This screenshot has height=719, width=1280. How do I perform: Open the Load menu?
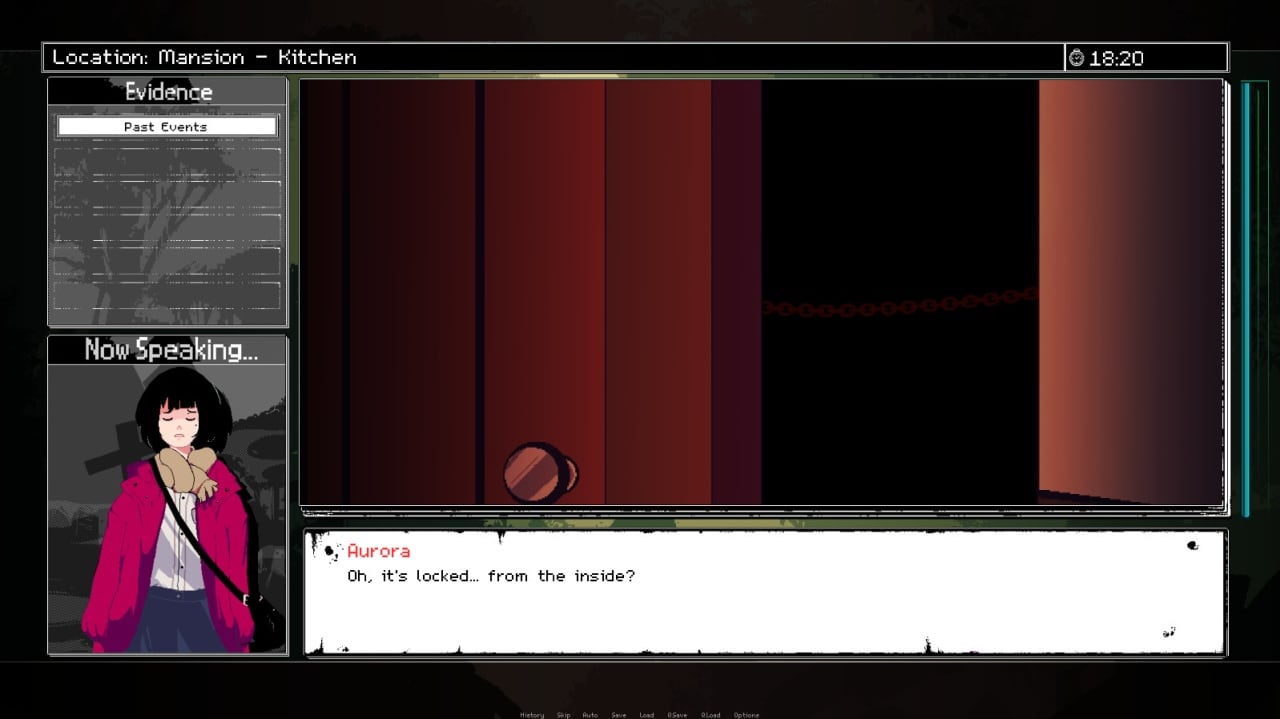[647, 715]
